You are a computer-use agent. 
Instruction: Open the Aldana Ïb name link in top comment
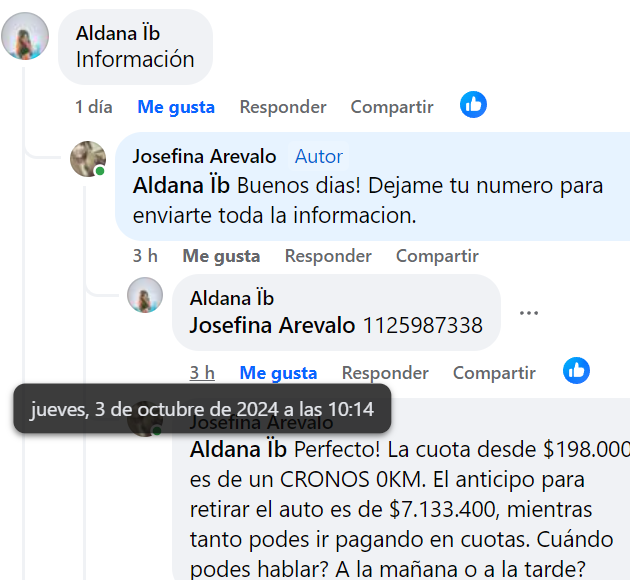[x=118, y=33]
